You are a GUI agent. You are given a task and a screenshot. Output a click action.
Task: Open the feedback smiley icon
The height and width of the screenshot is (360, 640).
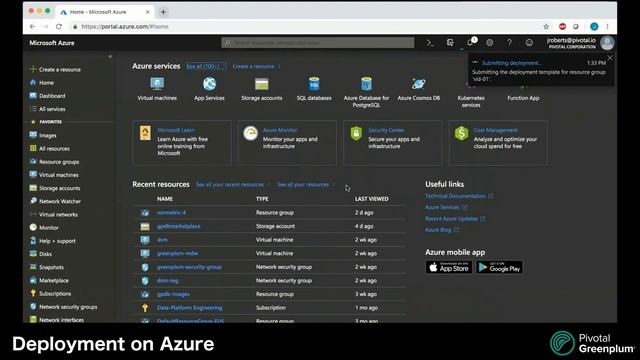point(529,42)
